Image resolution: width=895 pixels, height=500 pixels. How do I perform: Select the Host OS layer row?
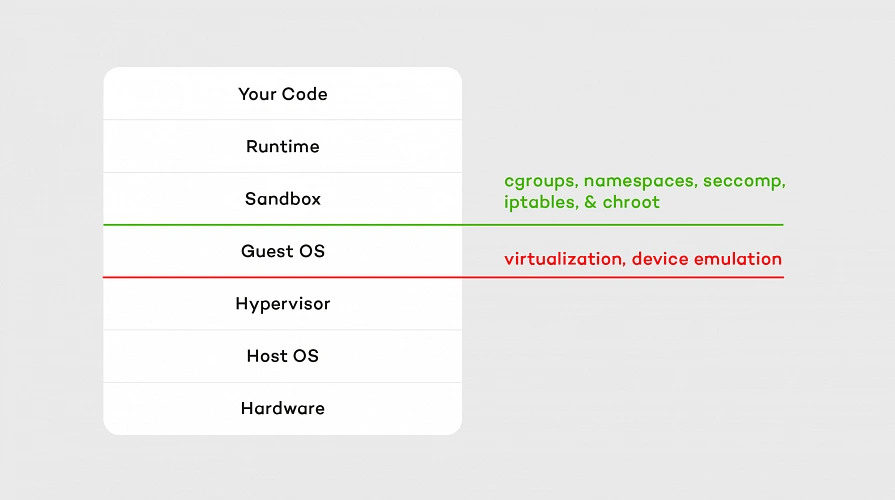[x=283, y=356]
